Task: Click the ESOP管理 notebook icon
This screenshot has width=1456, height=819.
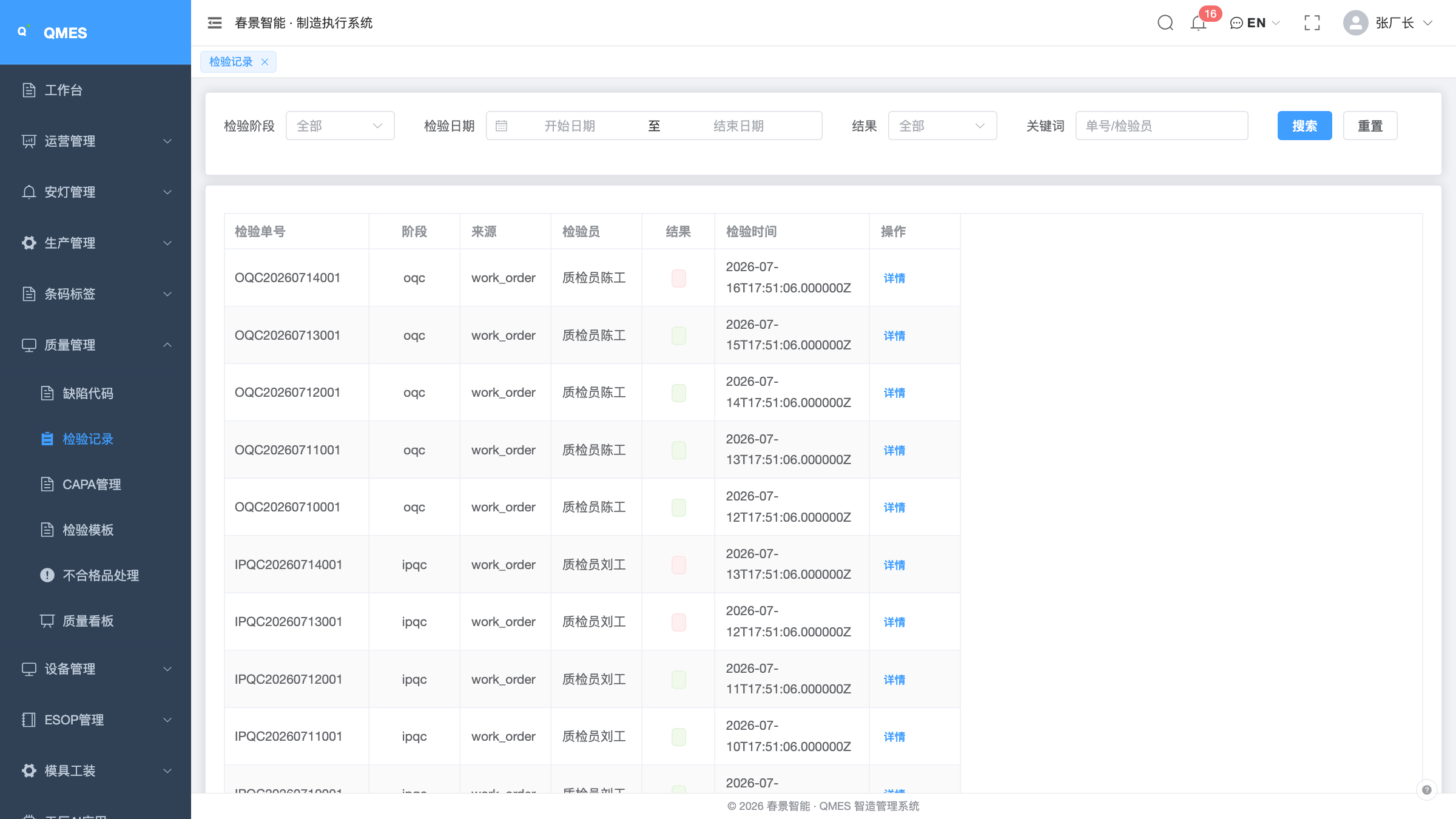Action: pyautogui.click(x=29, y=720)
